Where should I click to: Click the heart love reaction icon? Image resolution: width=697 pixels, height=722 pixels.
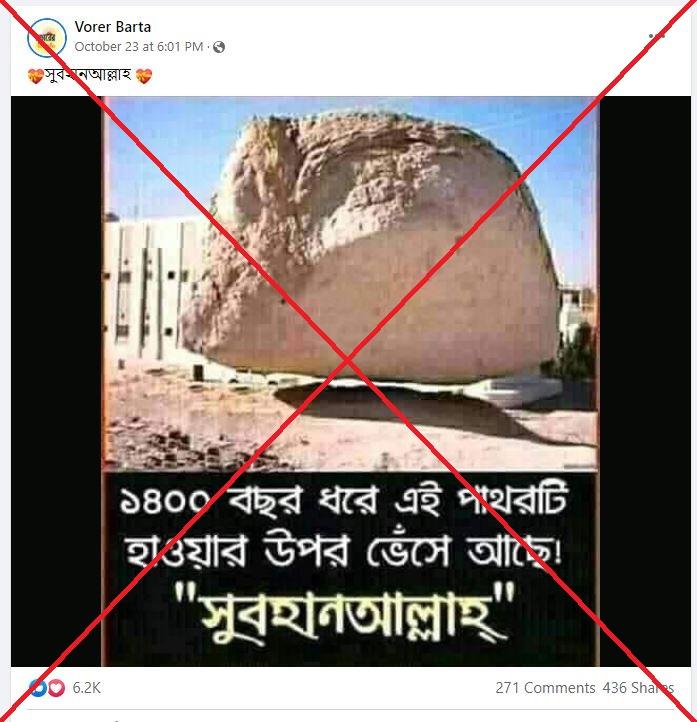(56, 688)
